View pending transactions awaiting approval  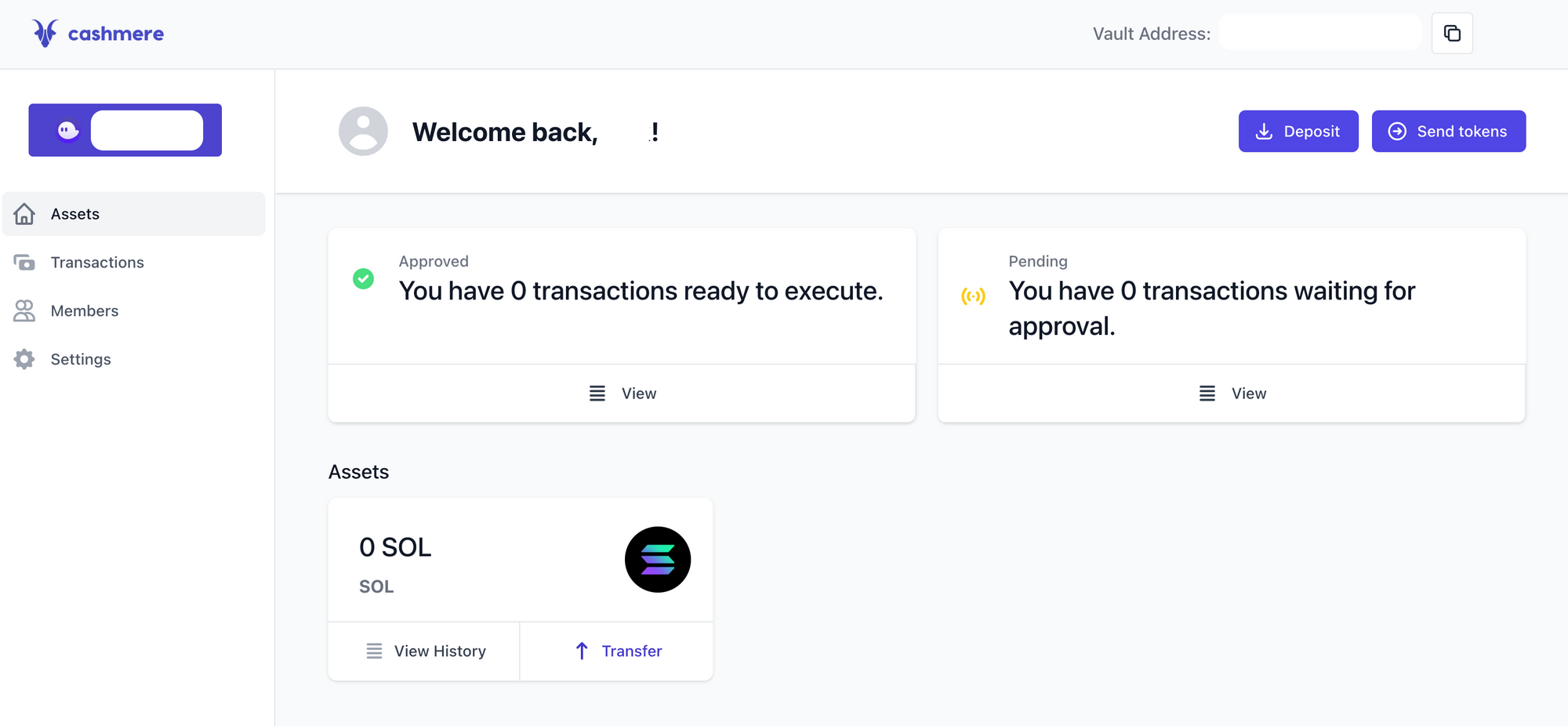point(1231,393)
